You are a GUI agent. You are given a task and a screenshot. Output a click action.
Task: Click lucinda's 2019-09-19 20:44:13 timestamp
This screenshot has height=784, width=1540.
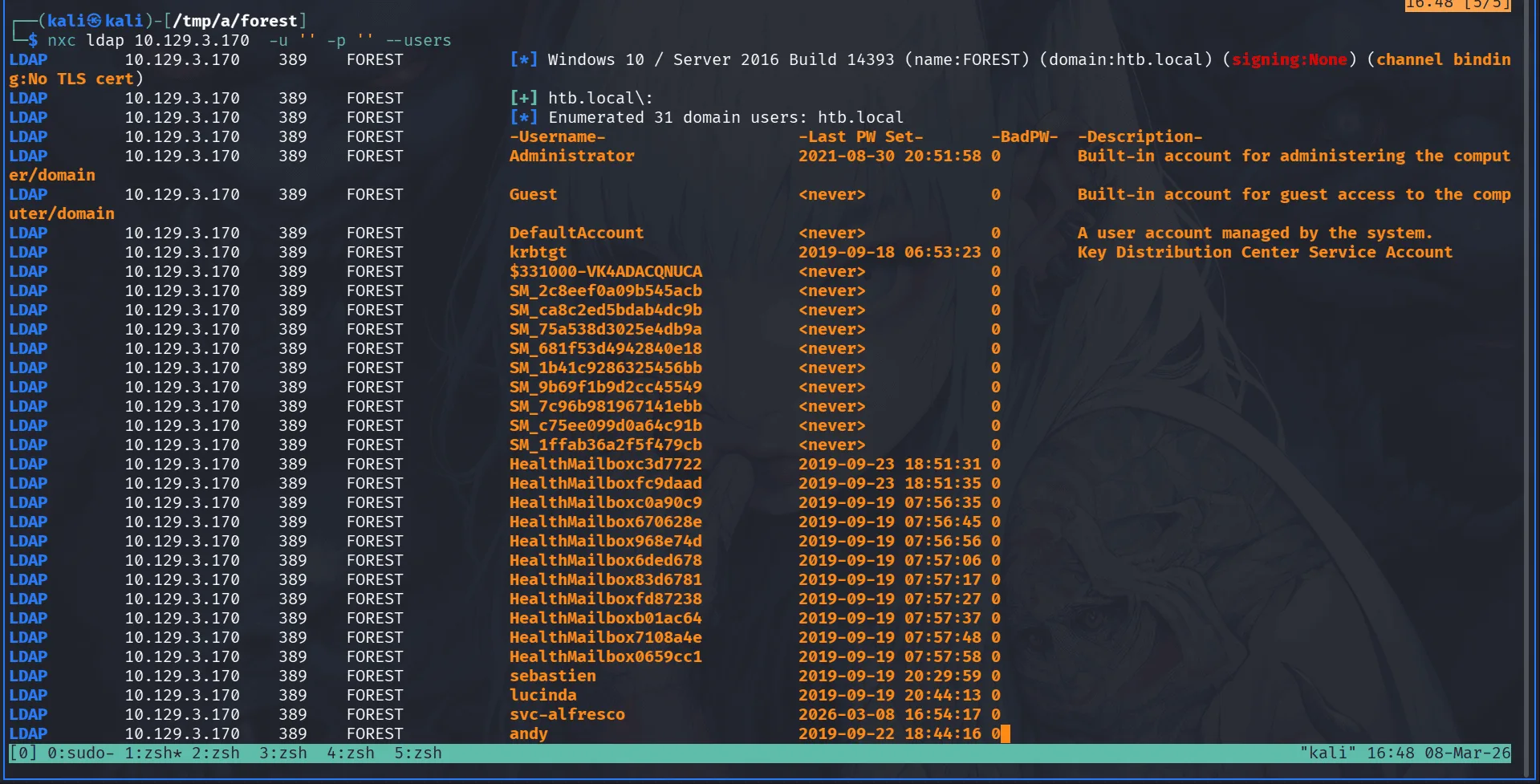[889, 695]
